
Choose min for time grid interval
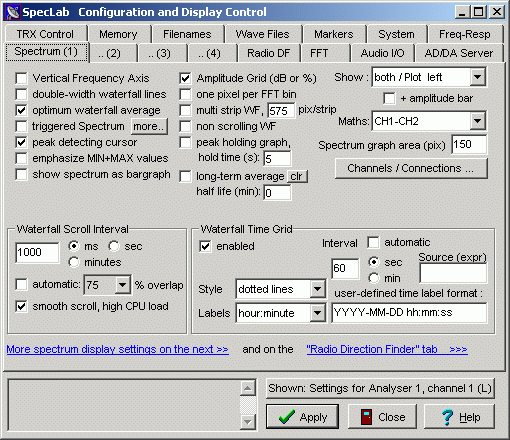pos(374,278)
